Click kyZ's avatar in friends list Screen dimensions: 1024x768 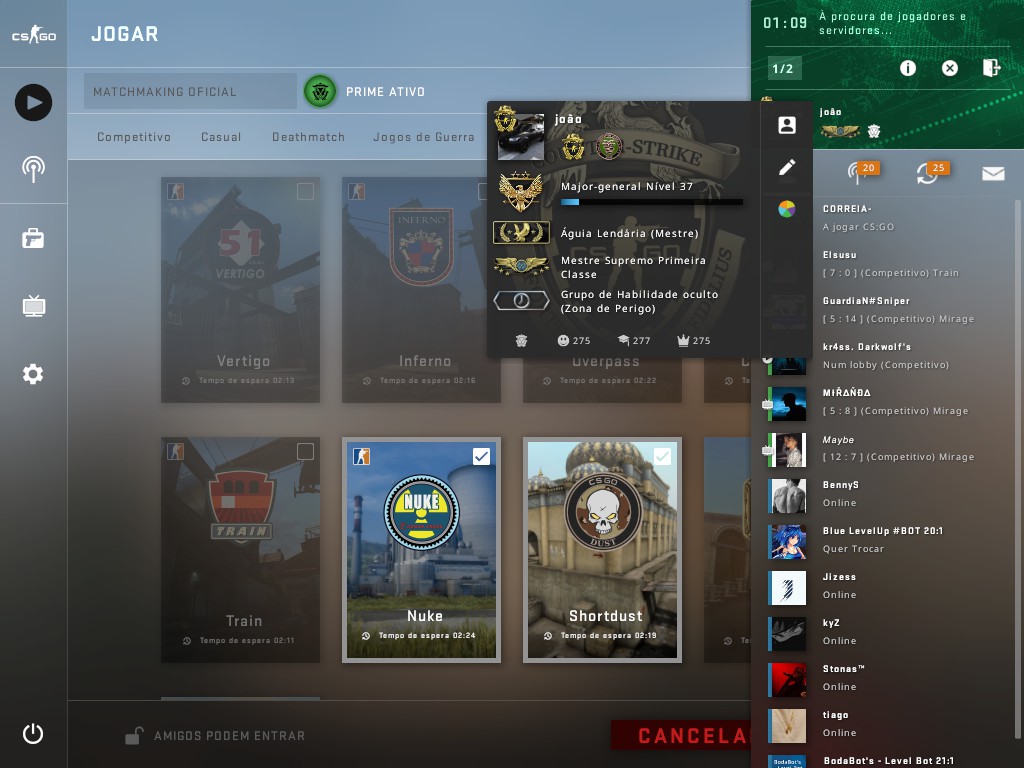click(x=787, y=634)
